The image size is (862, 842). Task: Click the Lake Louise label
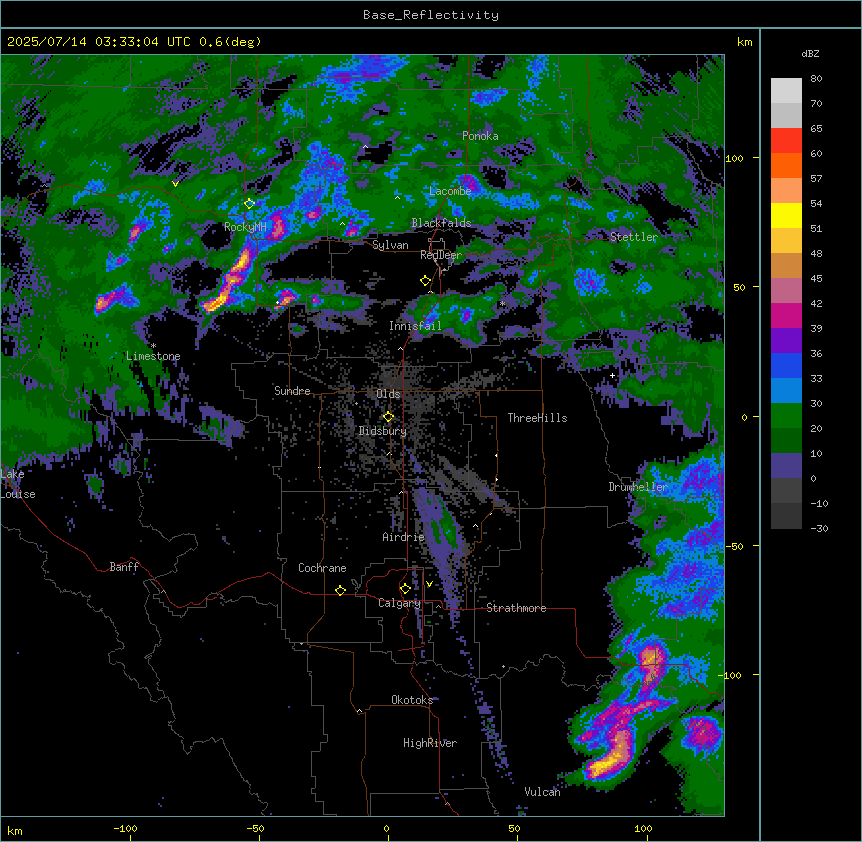click(x=18, y=484)
